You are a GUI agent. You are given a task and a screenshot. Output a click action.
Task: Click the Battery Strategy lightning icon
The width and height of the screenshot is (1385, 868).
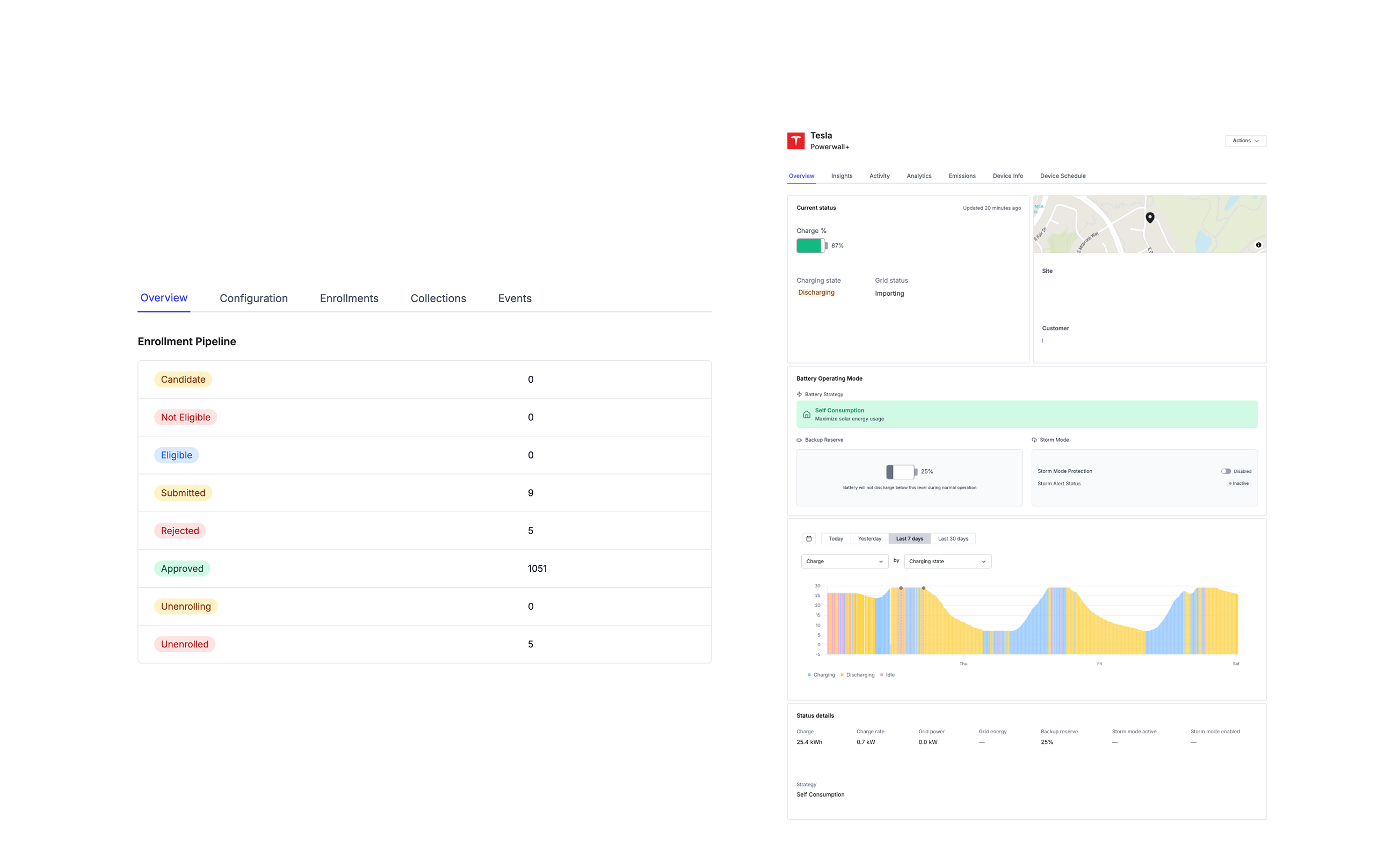[799, 395]
